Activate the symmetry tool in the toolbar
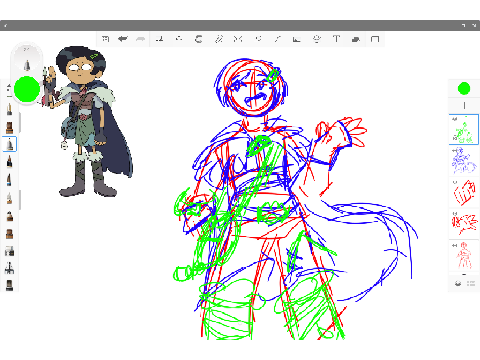 (238, 39)
